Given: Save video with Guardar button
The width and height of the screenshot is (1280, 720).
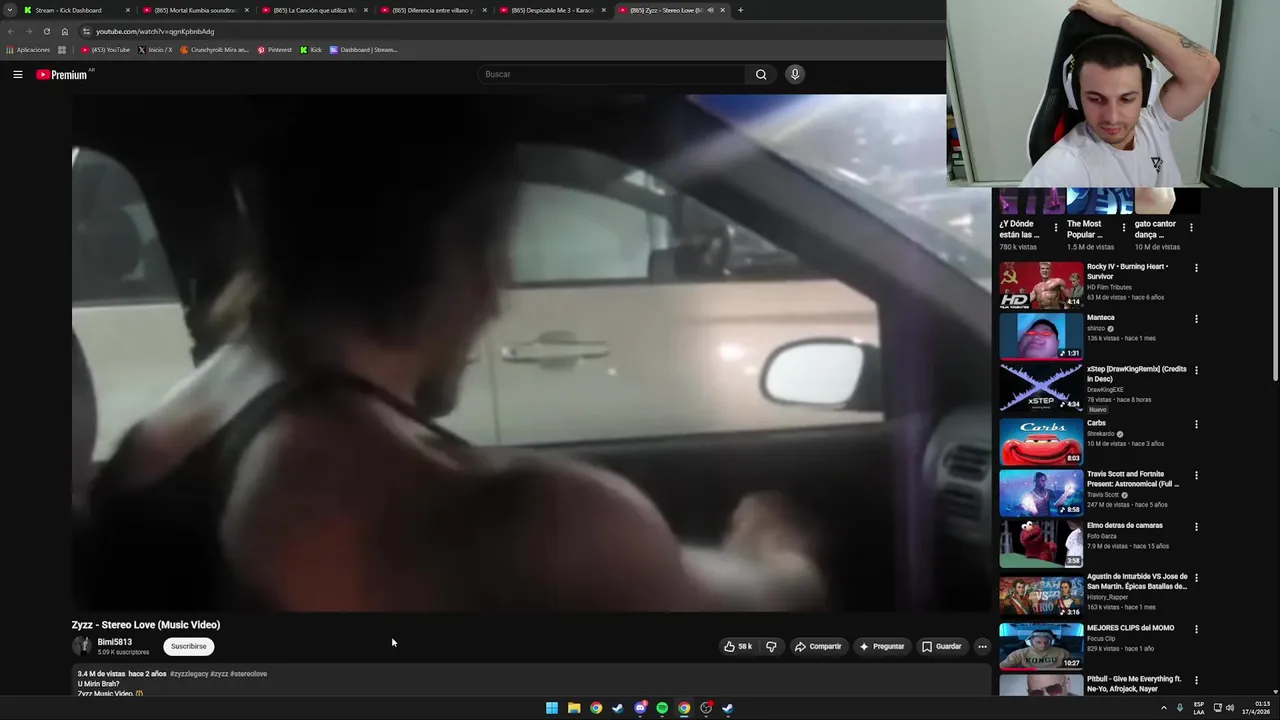Looking at the screenshot, I should pos(941,646).
